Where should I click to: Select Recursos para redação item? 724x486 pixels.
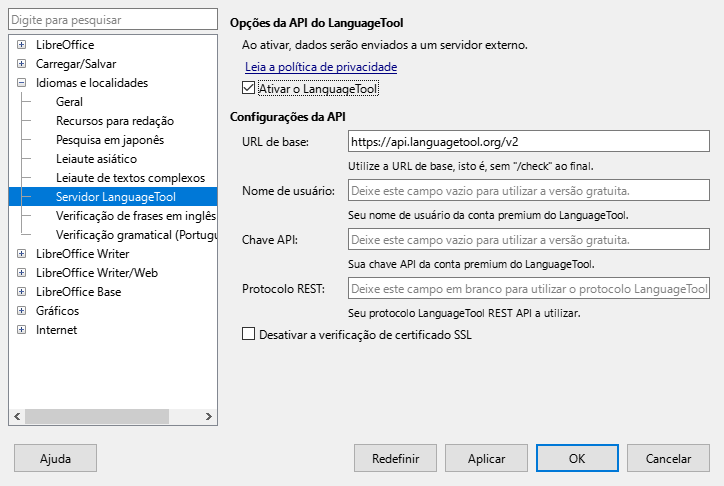pos(115,121)
